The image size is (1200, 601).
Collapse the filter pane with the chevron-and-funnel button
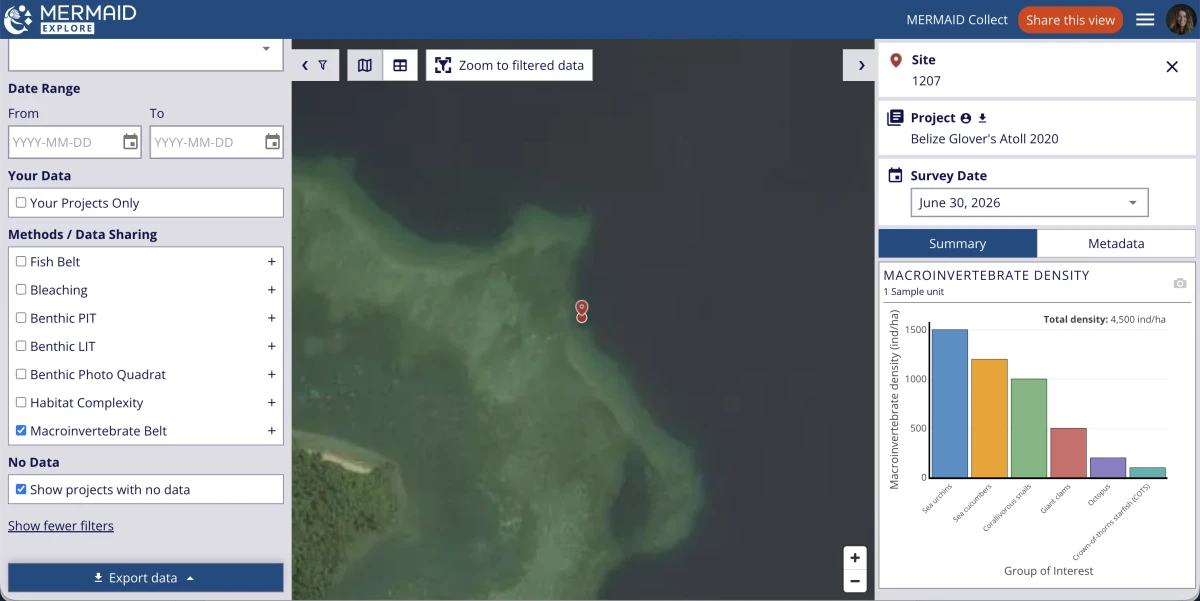click(x=315, y=66)
